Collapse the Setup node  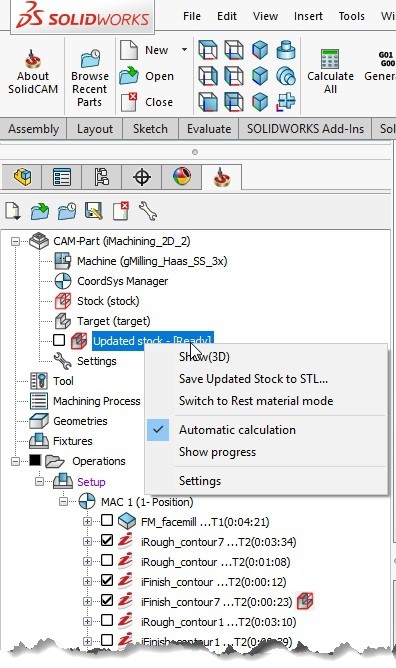pyautogui.click(x=39, y=481)
